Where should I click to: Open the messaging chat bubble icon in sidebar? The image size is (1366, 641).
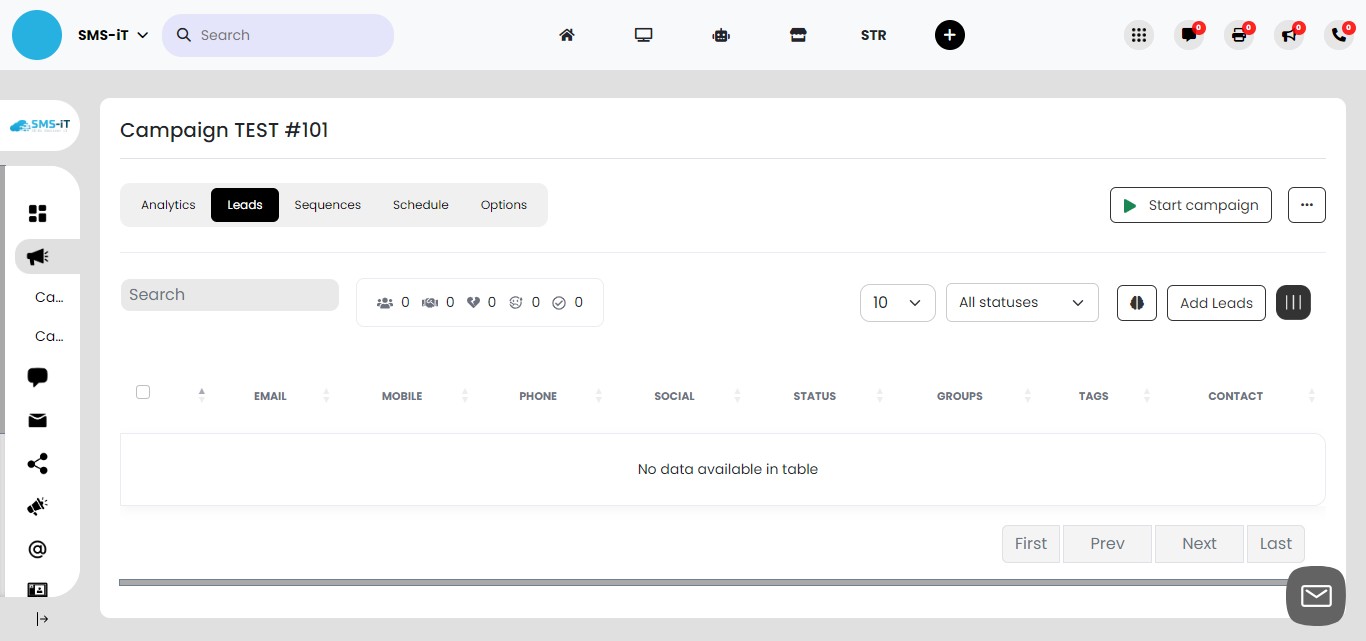pyautogui.click(x=37, y=377)
